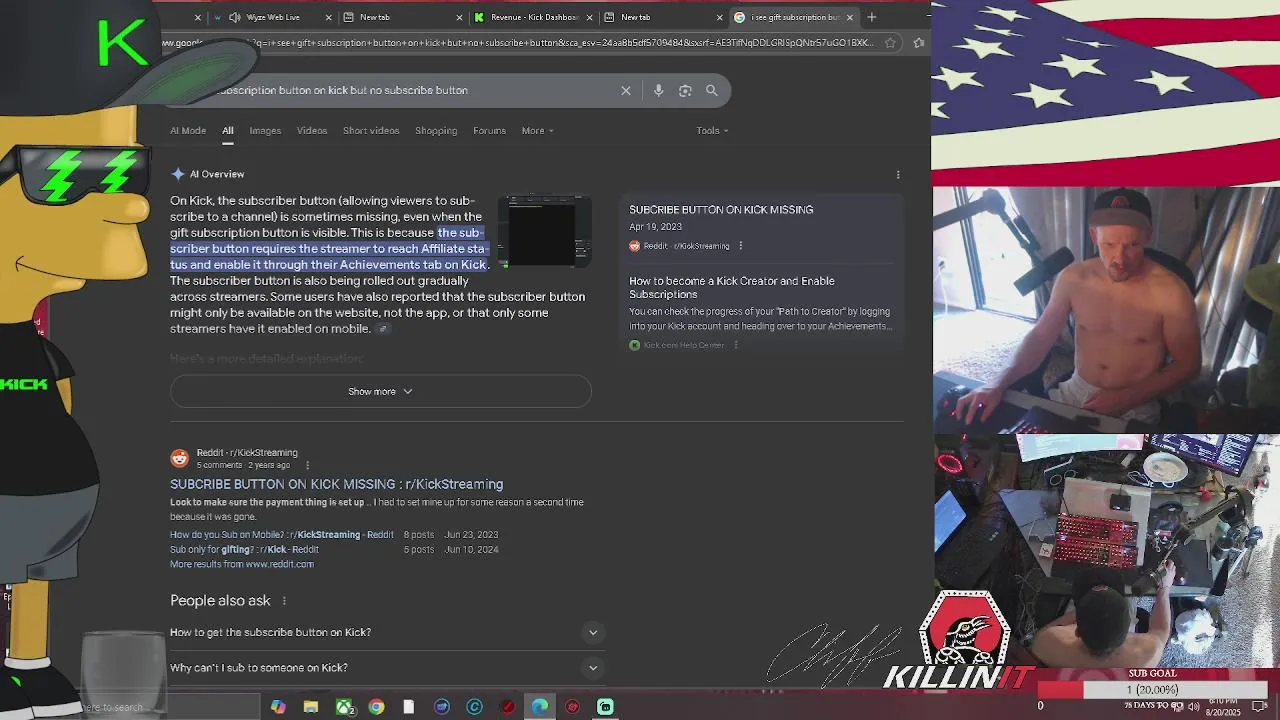The image size is (1280, 720).
Task: Submit search with magnifier icon
Action: coord(712,90)
